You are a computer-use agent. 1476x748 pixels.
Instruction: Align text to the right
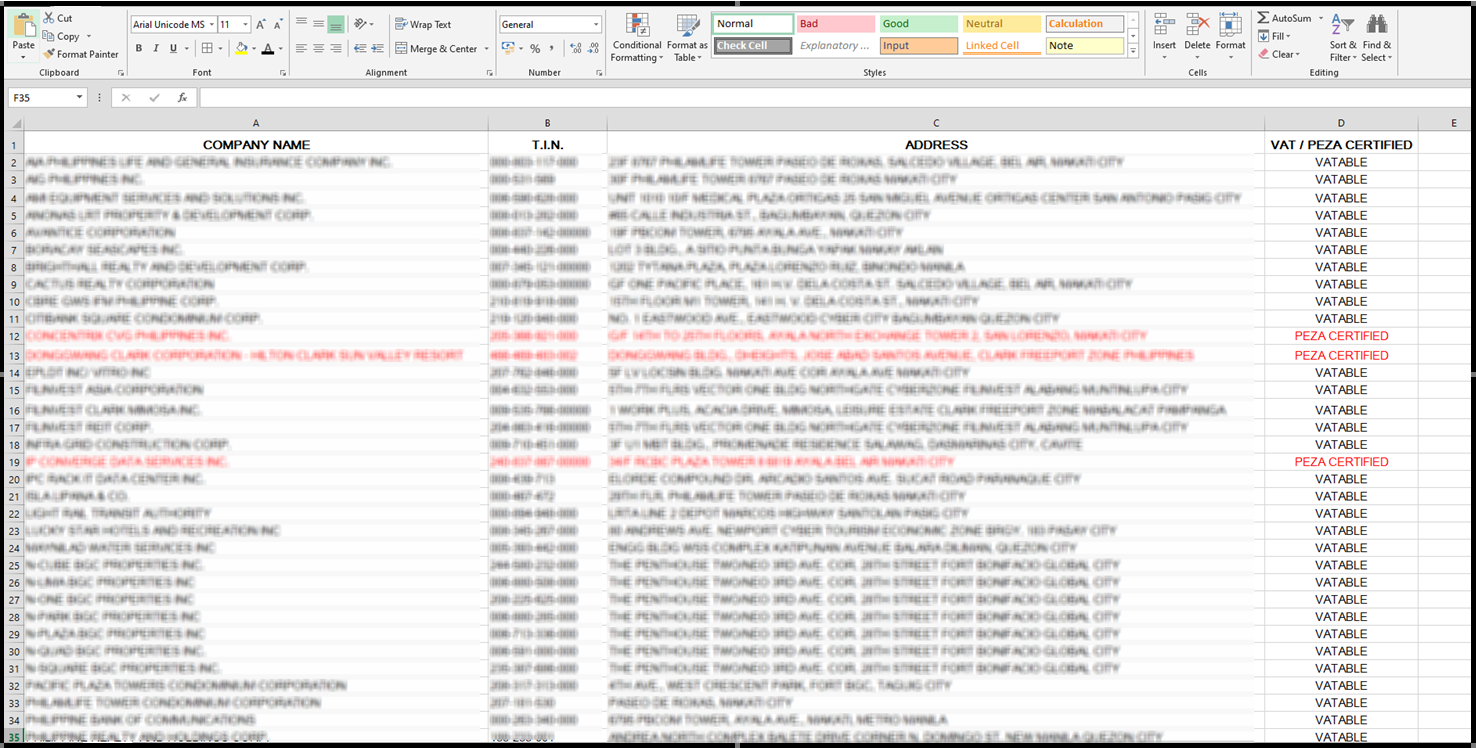pyautogui.click(x=336, y=48)
